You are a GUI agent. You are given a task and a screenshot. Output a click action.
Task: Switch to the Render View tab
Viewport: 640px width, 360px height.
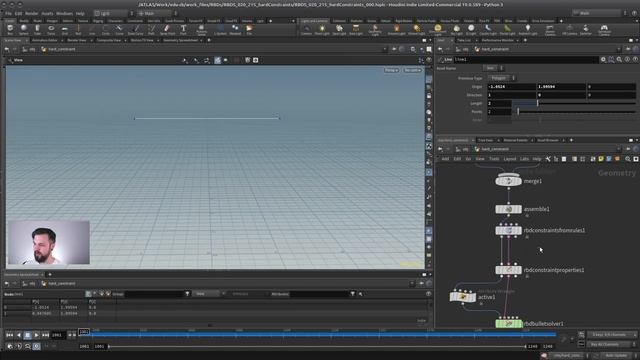point(76,40)
